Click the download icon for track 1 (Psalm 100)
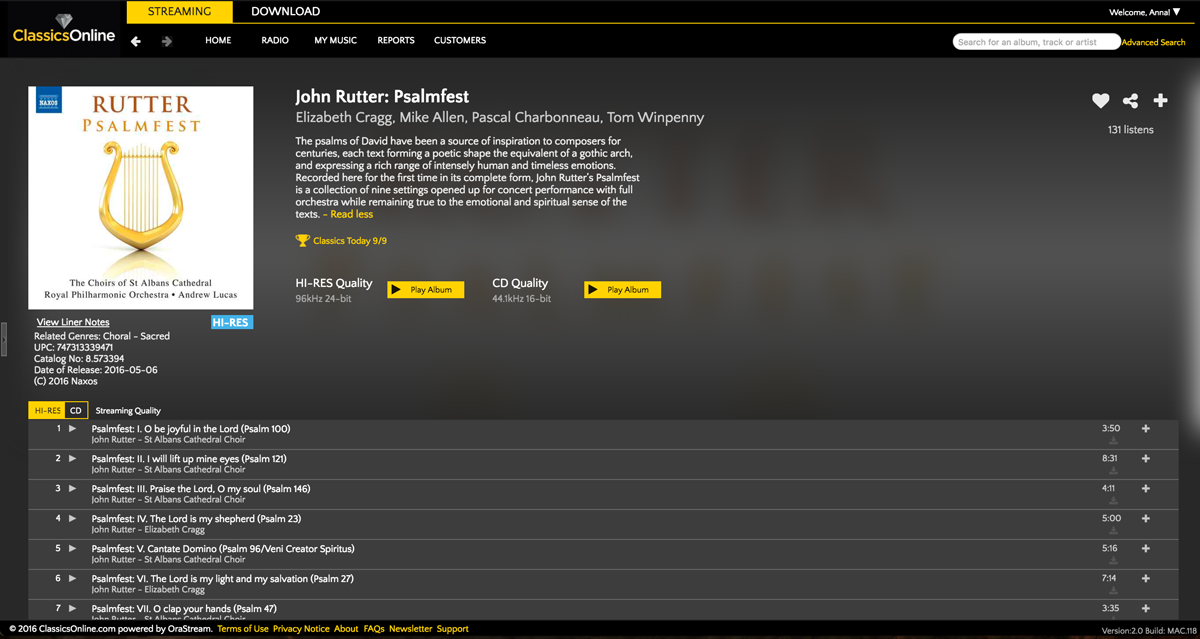1200x639 pixels. click(1113, 441)
